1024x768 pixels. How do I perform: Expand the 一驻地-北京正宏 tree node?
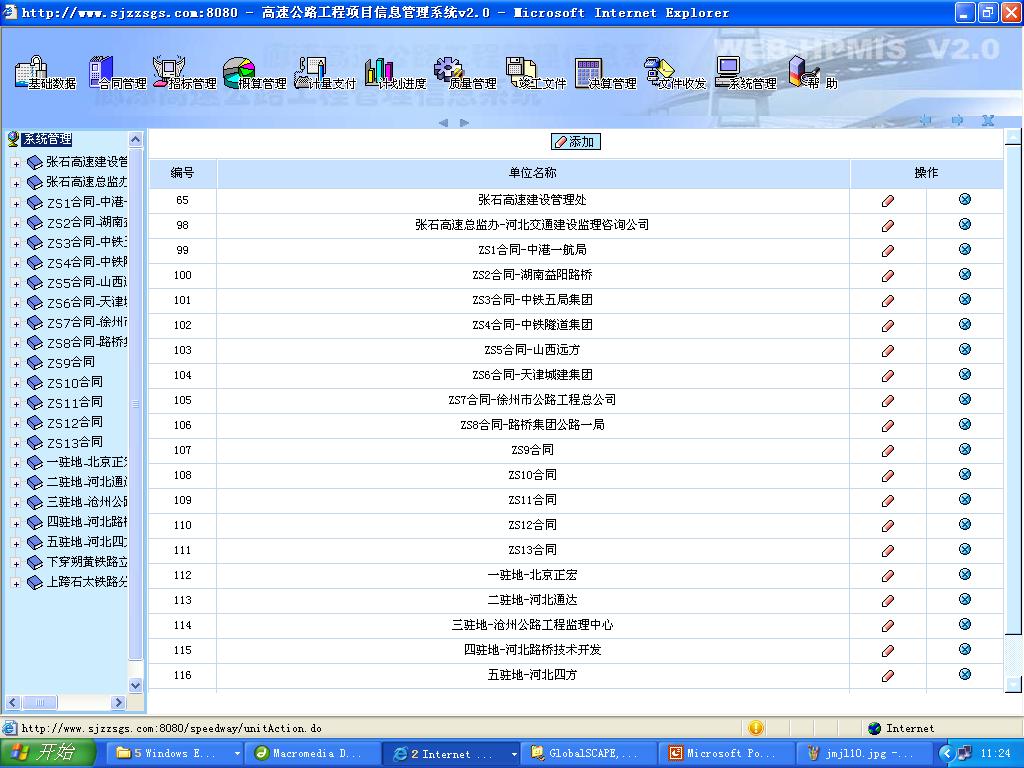[x=16, y=464]
